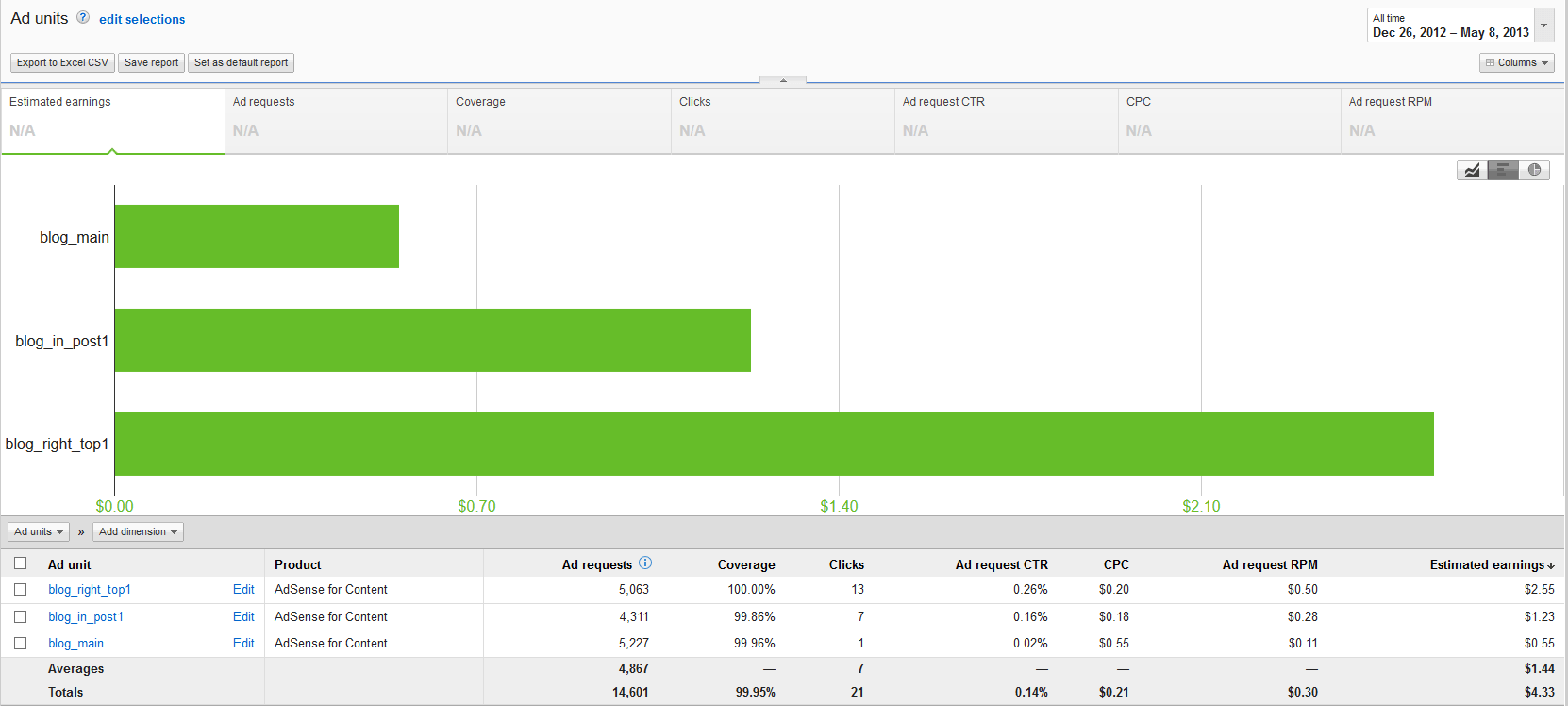Toggle the select-all checkbox in the table header
Image resolution: width=1568 pixels, height=706 pixels.
click(20, 563)
